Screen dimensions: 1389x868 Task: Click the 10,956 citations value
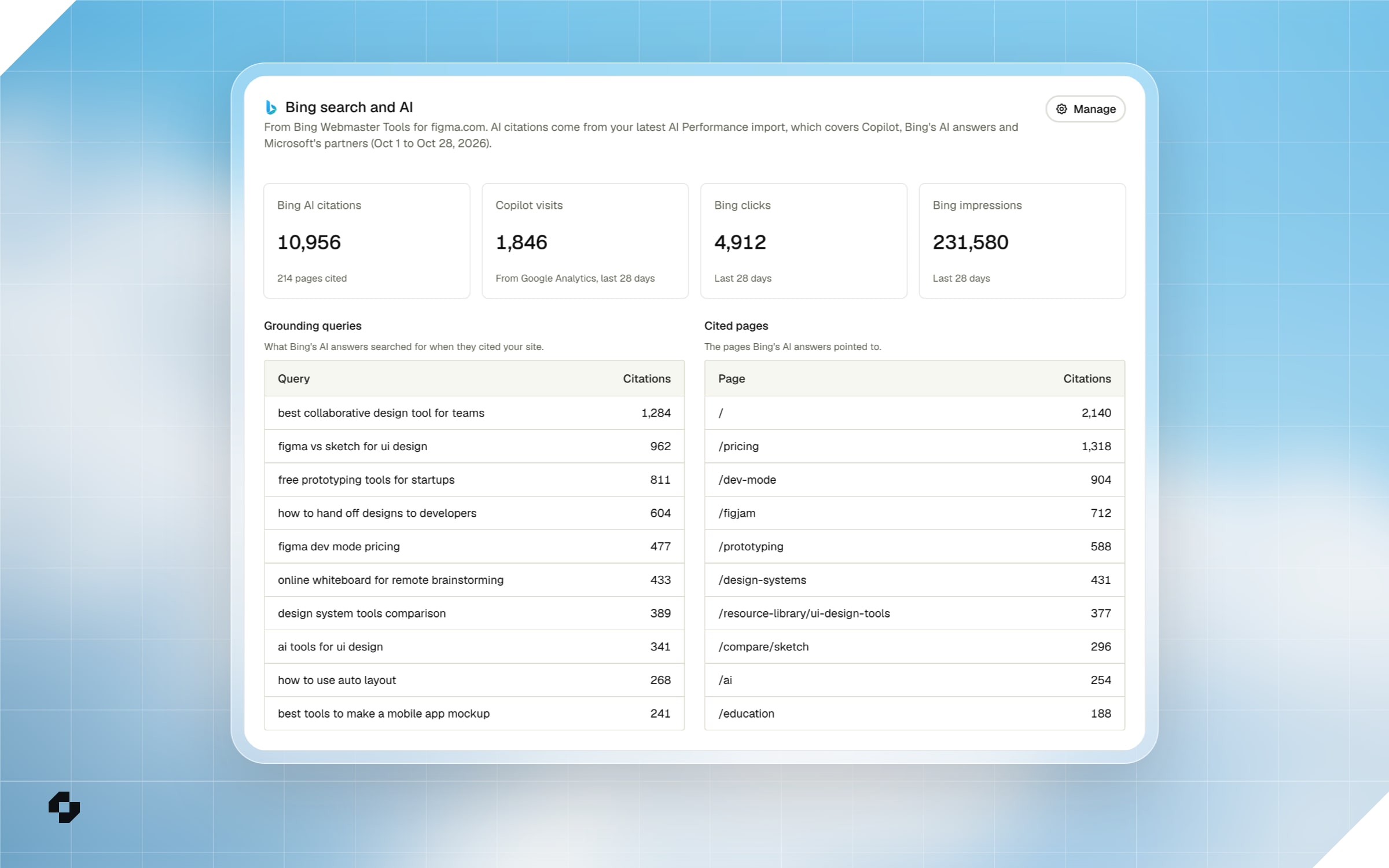coord(309,242)
